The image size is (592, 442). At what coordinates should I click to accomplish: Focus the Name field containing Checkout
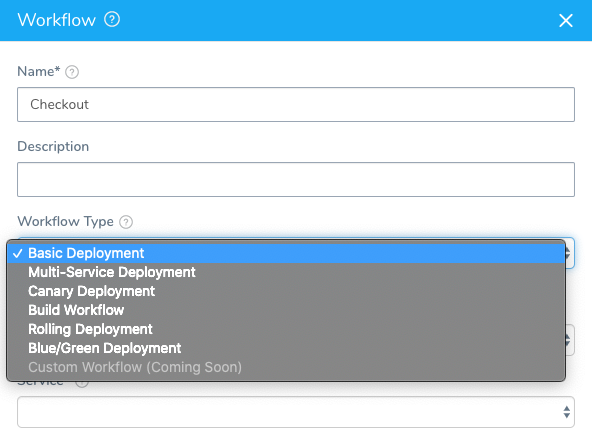(x=296, y=105)
